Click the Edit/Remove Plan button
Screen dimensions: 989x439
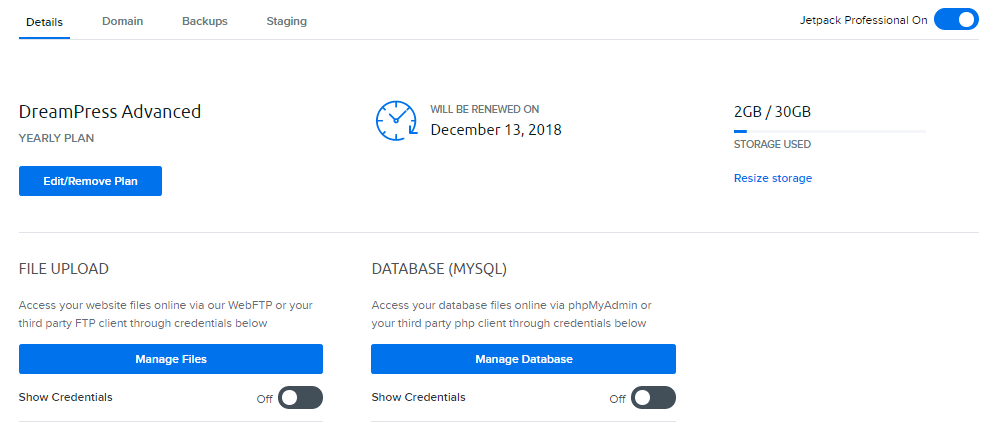(x=90, y=181)
